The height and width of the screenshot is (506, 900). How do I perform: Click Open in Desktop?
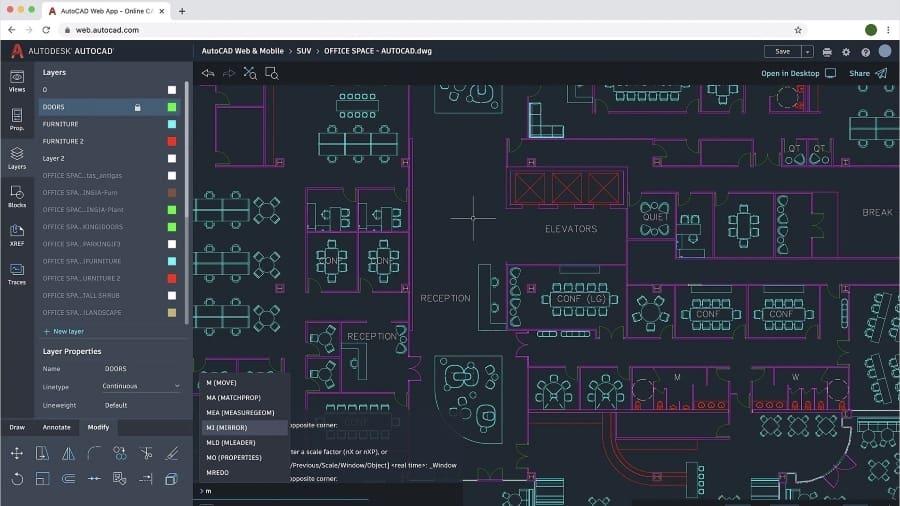click(x=798, y=73)
